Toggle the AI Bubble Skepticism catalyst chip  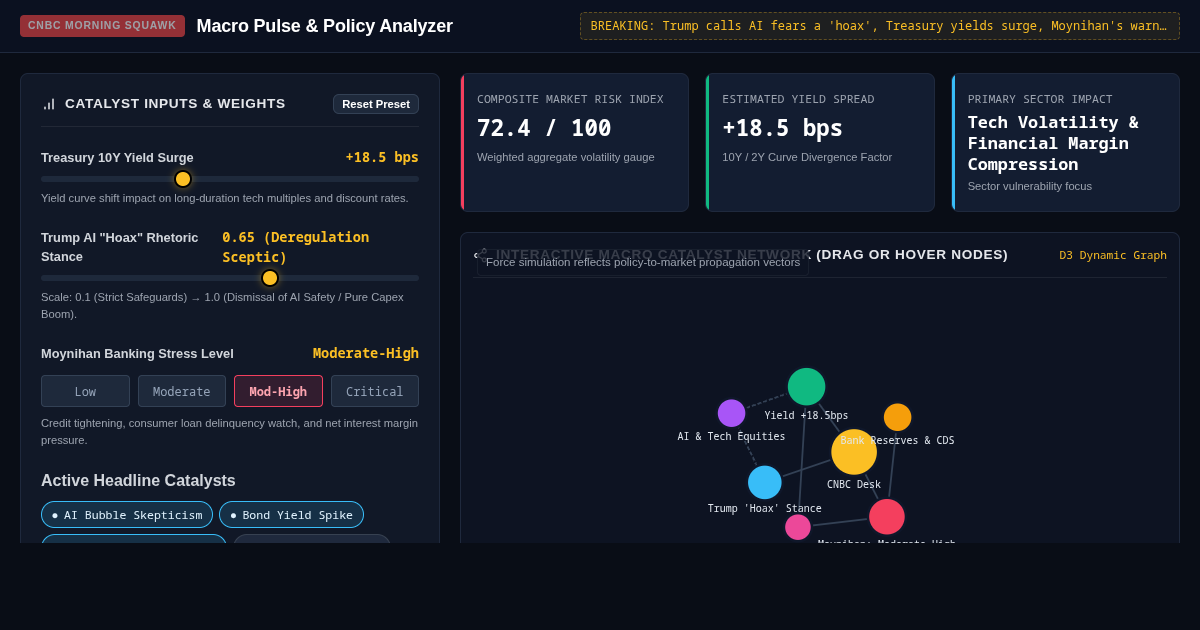coord(127,515)
